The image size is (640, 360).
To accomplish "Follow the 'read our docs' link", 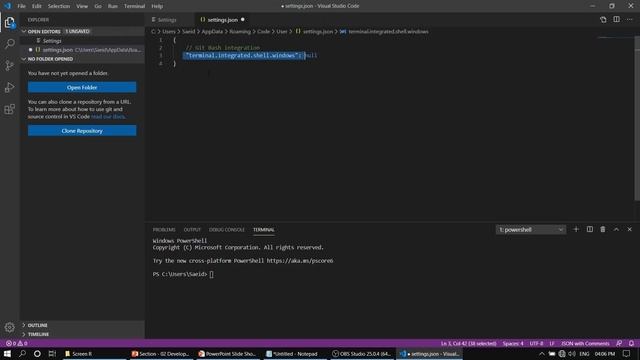I will [108, 117].
